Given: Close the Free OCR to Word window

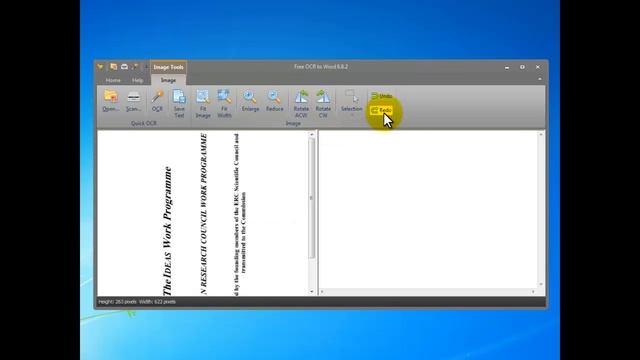Looking at the screenshot, I should point(538,67).
